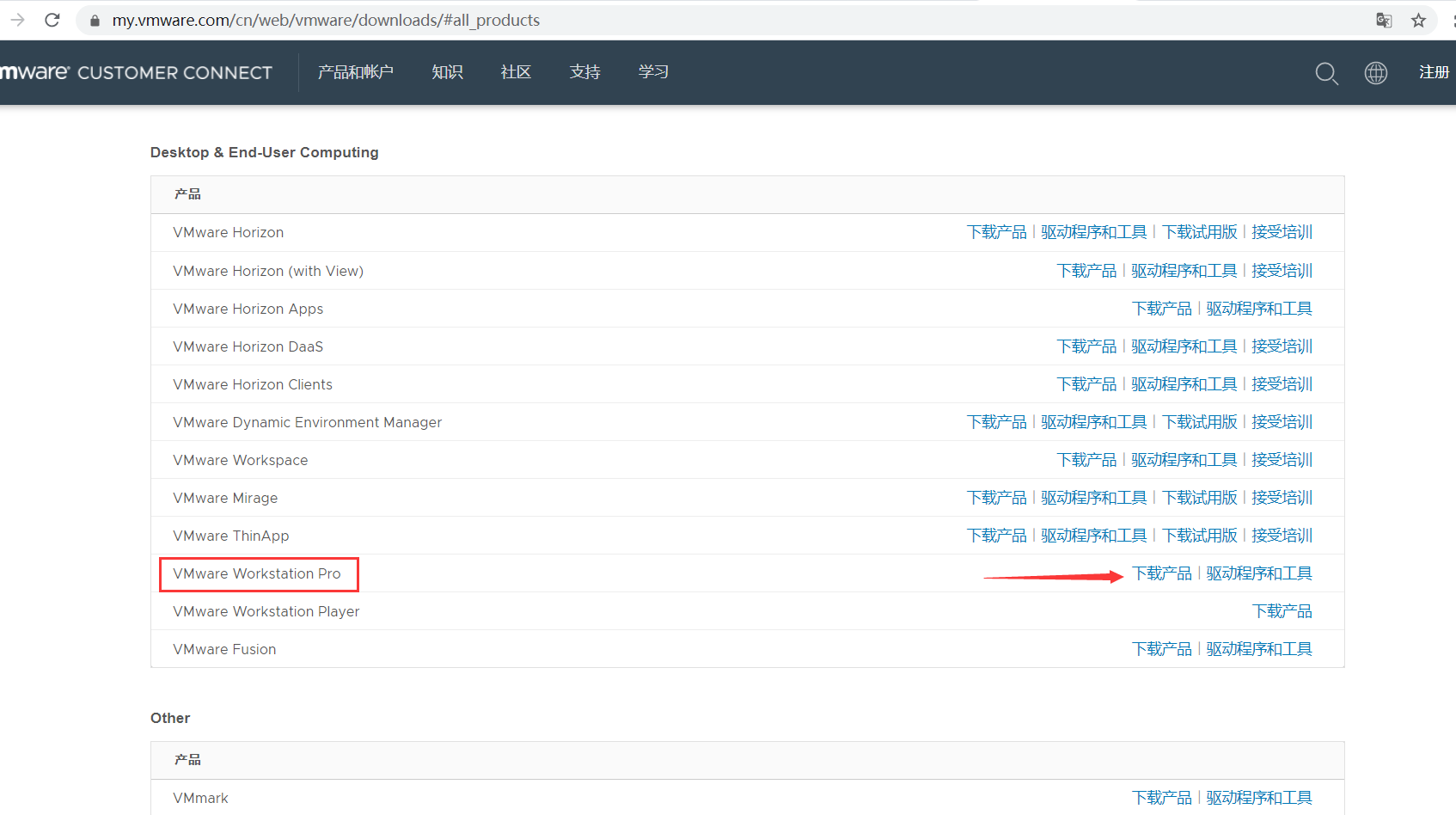Viewport: 1456px width, 815px height.
Task: Click 驱动程序和工具 for VMware Mirage
Action: point(1094,498)
